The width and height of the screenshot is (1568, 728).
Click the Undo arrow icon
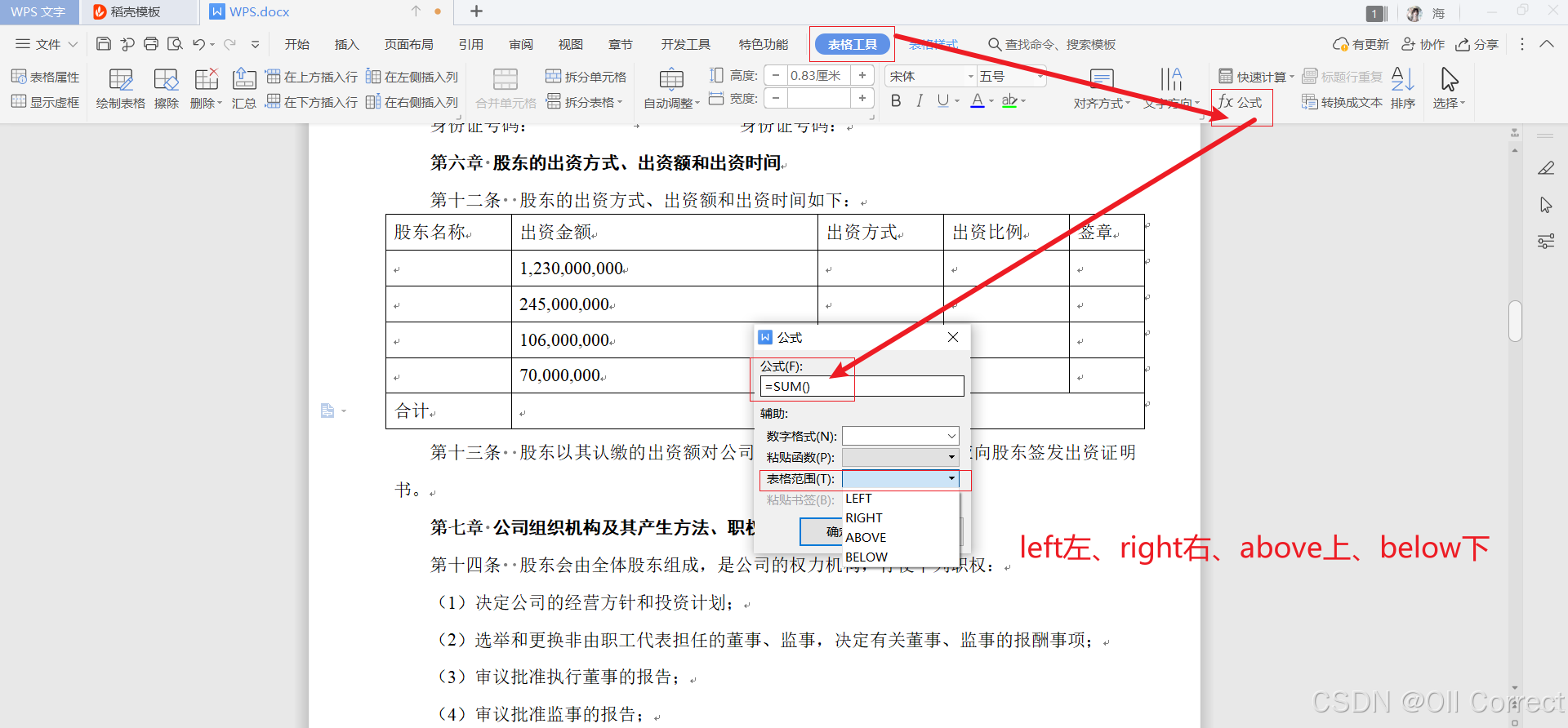[x=198, y=44]
